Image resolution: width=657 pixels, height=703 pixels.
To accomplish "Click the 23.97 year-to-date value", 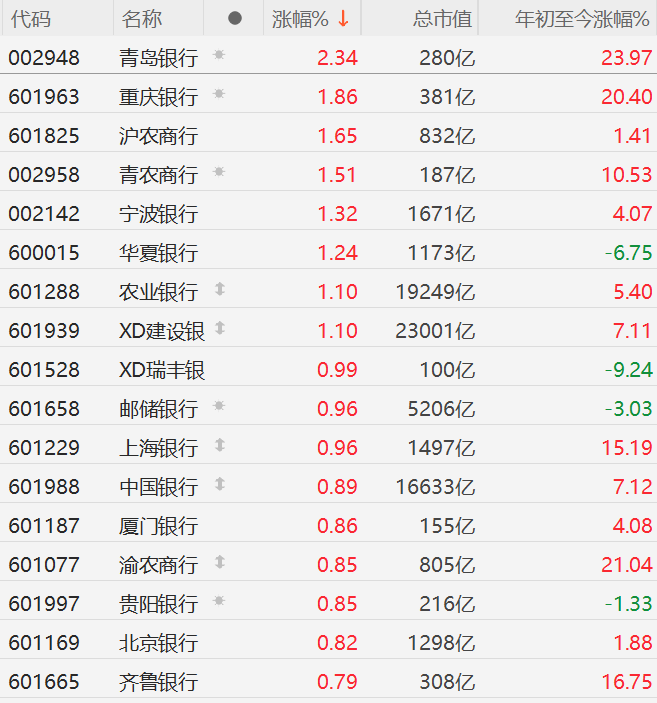I will pos(627,58).
